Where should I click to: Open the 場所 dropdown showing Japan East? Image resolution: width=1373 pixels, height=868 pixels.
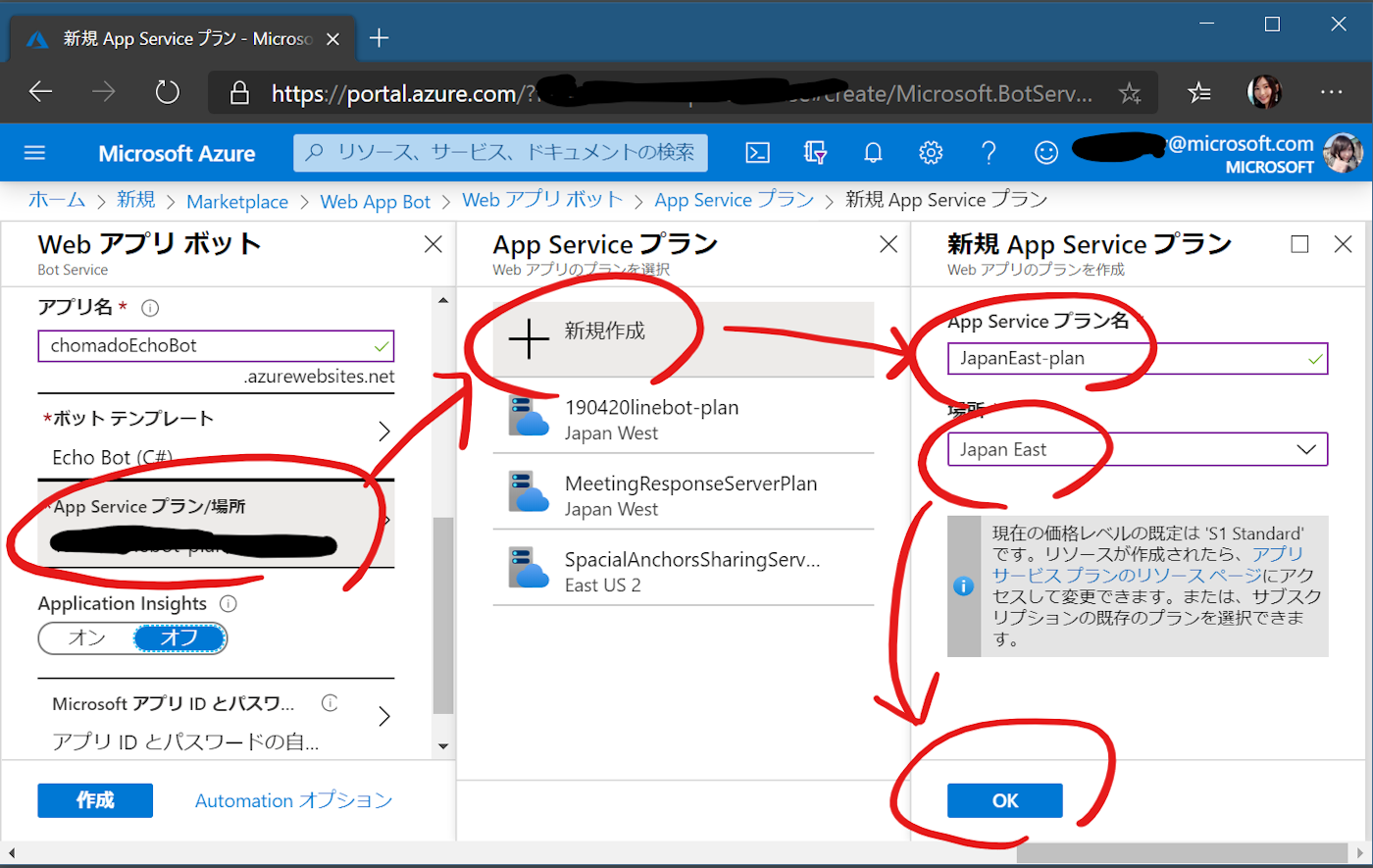pos(1138,449)
